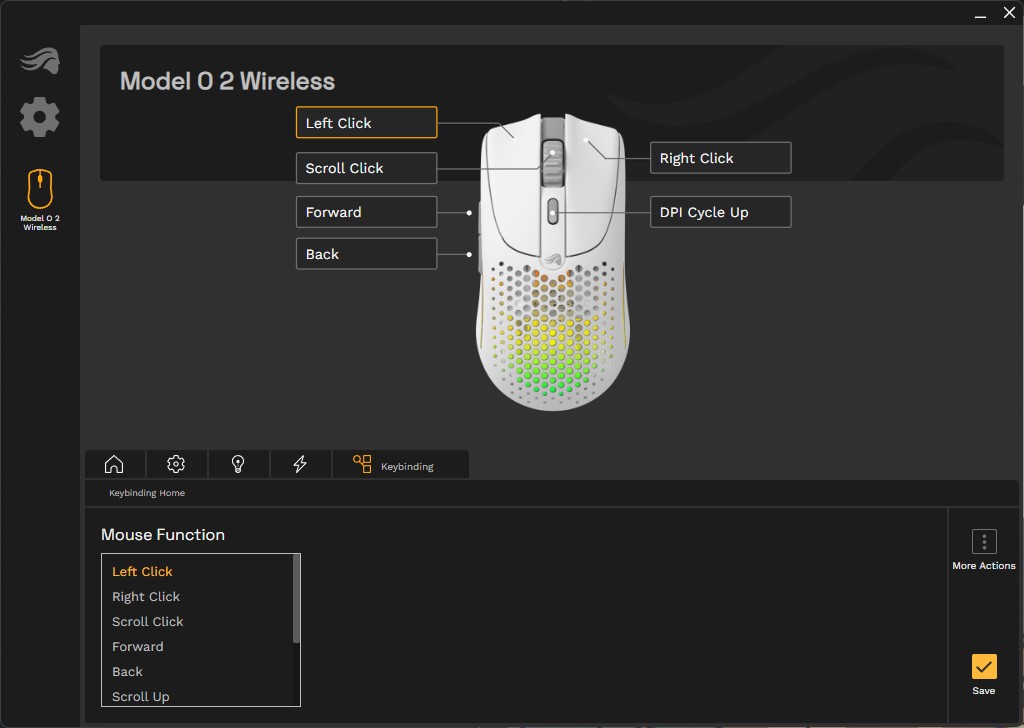Select the Back binding box
The width and height of the screenshot is (1024, 728).
click(366, 254)
